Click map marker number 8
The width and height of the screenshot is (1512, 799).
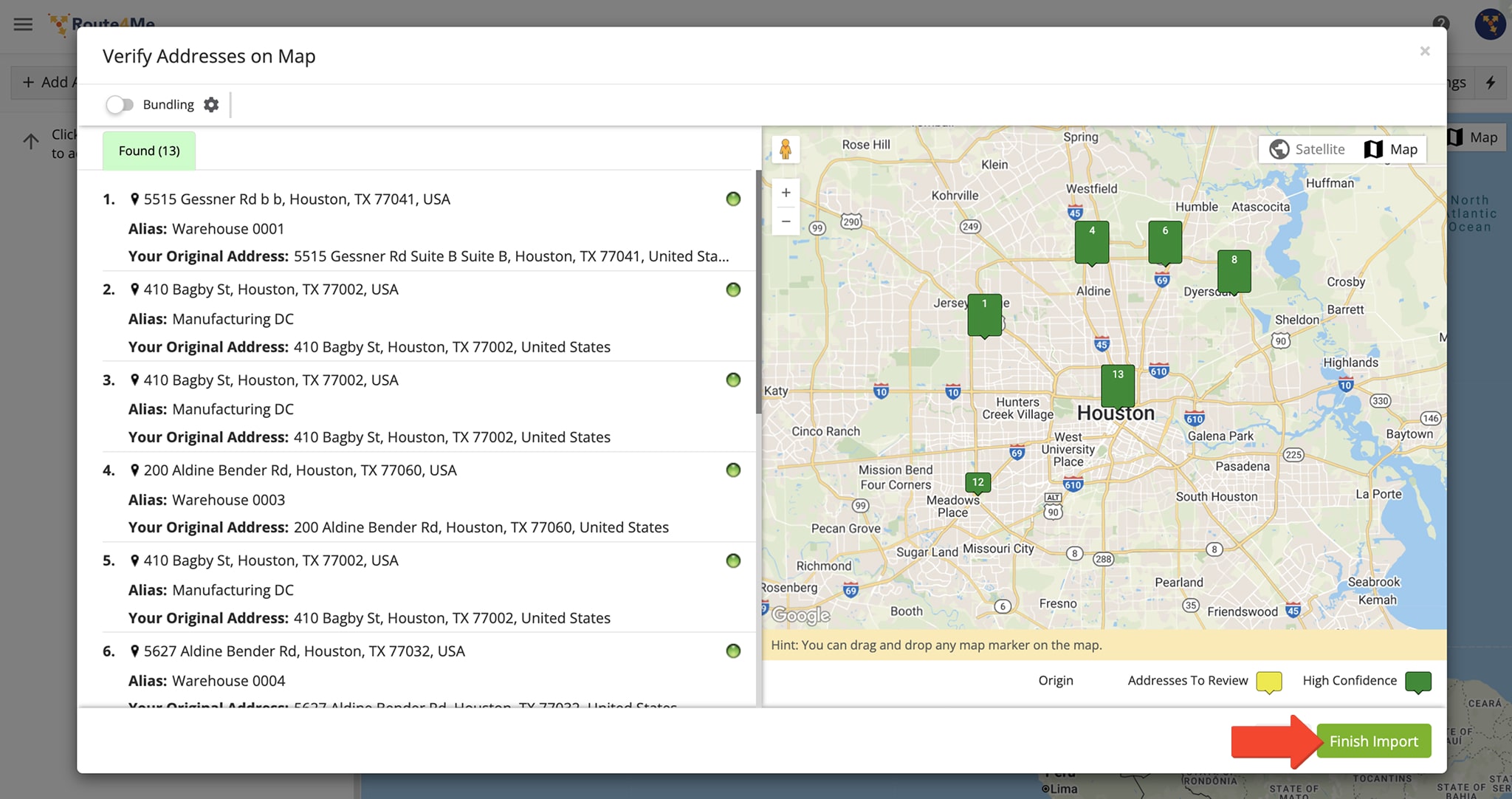[x=1234, y=272]
